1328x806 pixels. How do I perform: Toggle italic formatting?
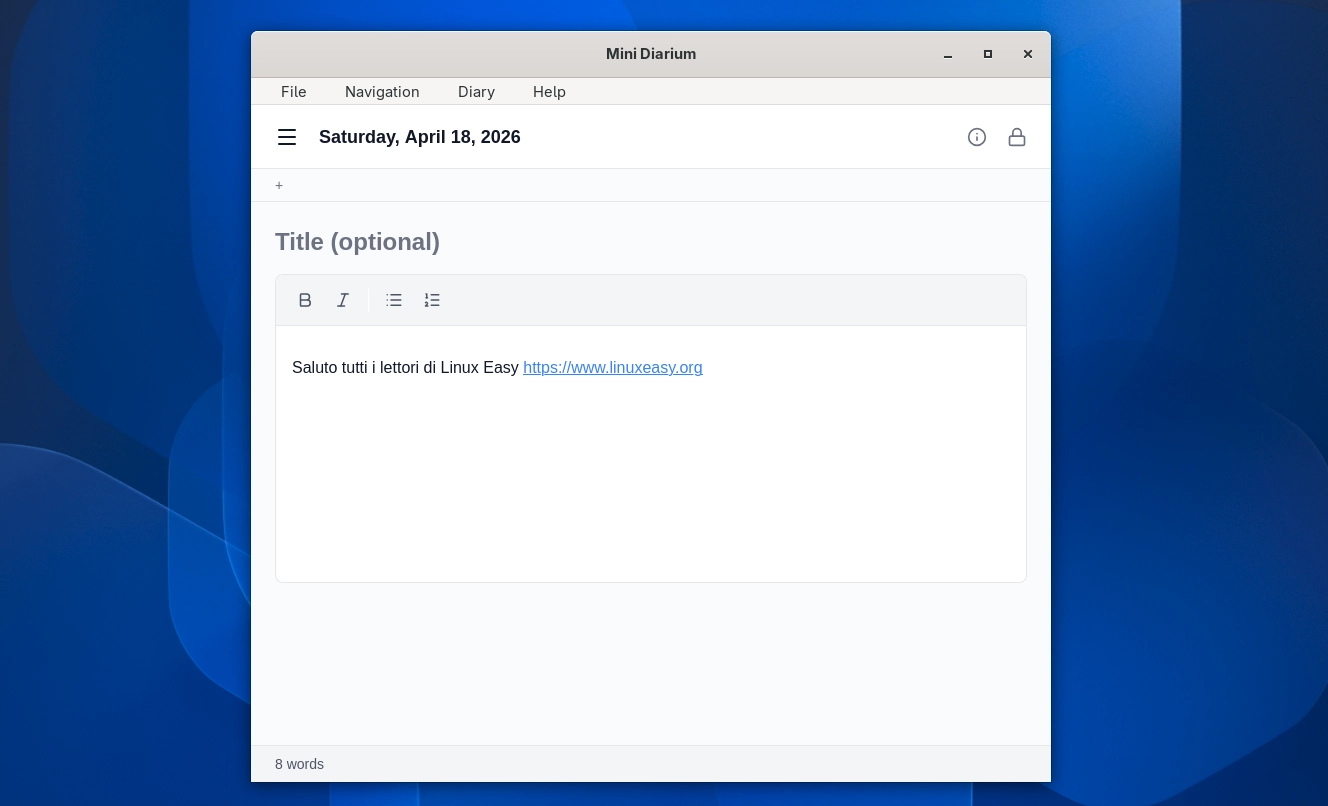pos(343,300)
